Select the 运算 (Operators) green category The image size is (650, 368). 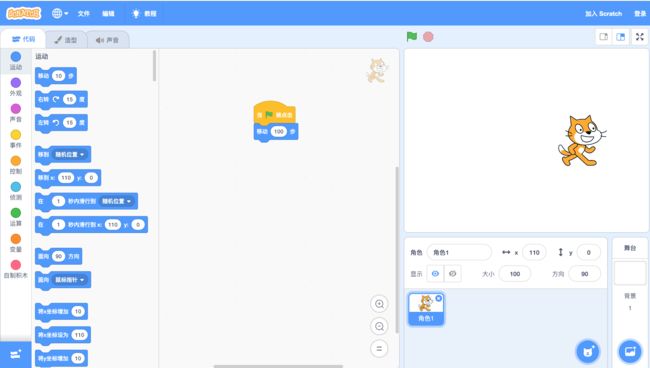[x=16, y=217]
